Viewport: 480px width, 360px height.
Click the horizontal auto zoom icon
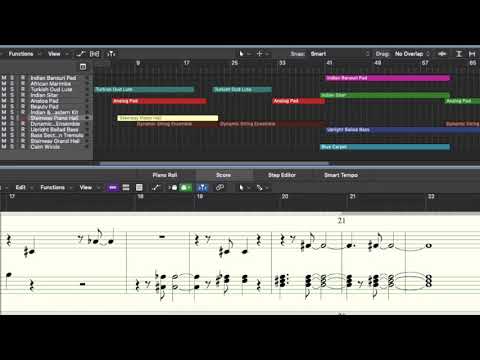[472, 54]
